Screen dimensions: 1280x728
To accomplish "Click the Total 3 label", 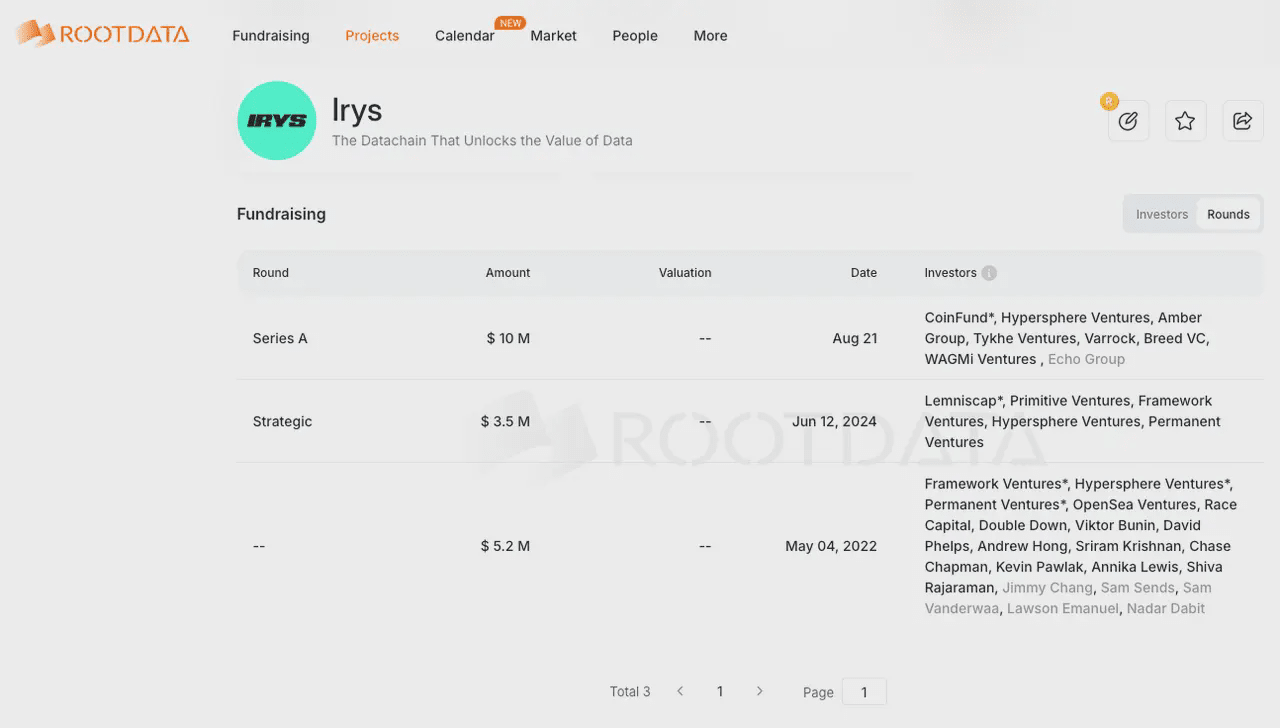I will tap(630, 691).
